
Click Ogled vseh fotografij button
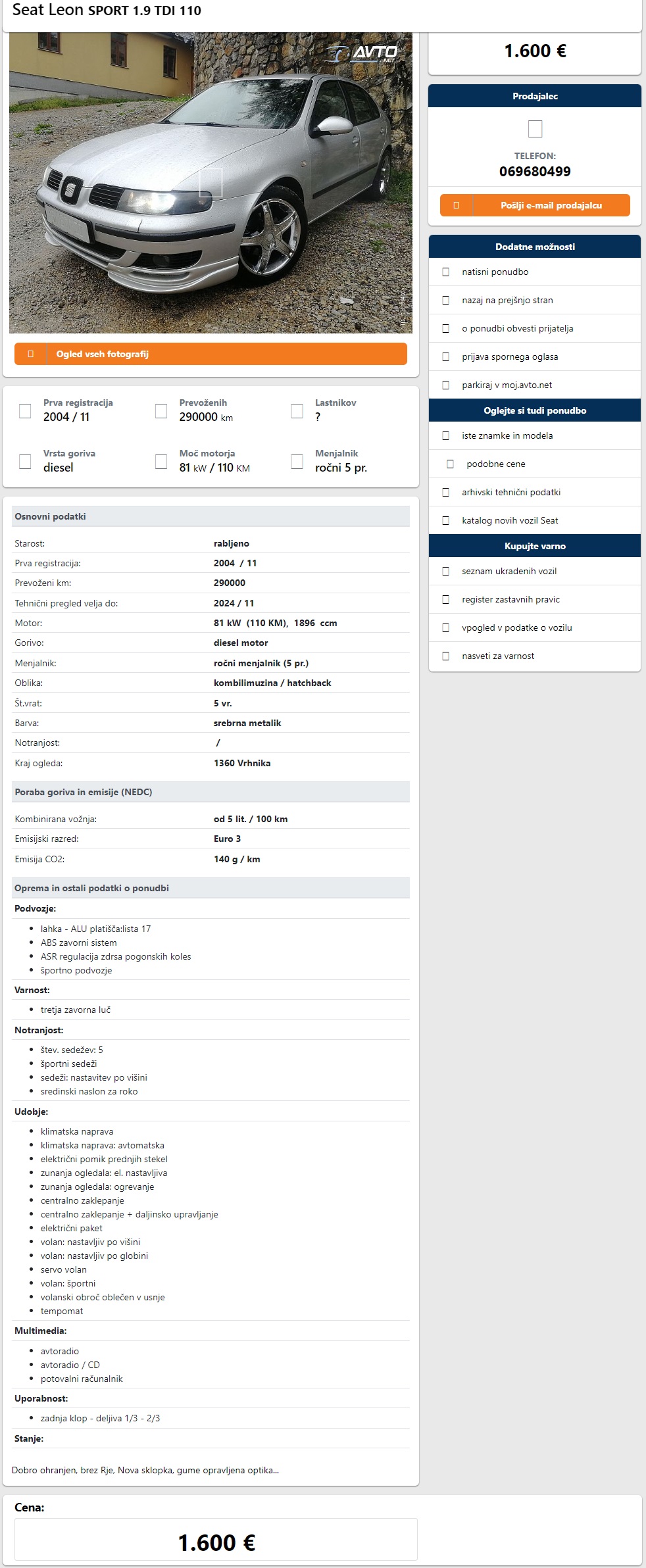coord(211,354)
